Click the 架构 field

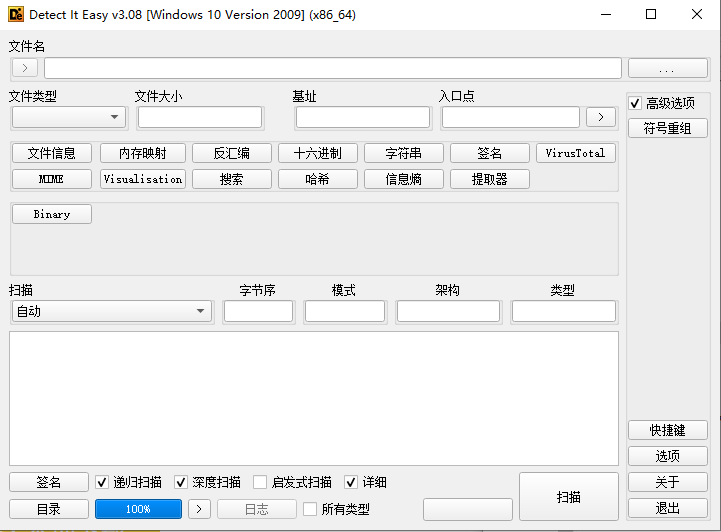(448, 311)
